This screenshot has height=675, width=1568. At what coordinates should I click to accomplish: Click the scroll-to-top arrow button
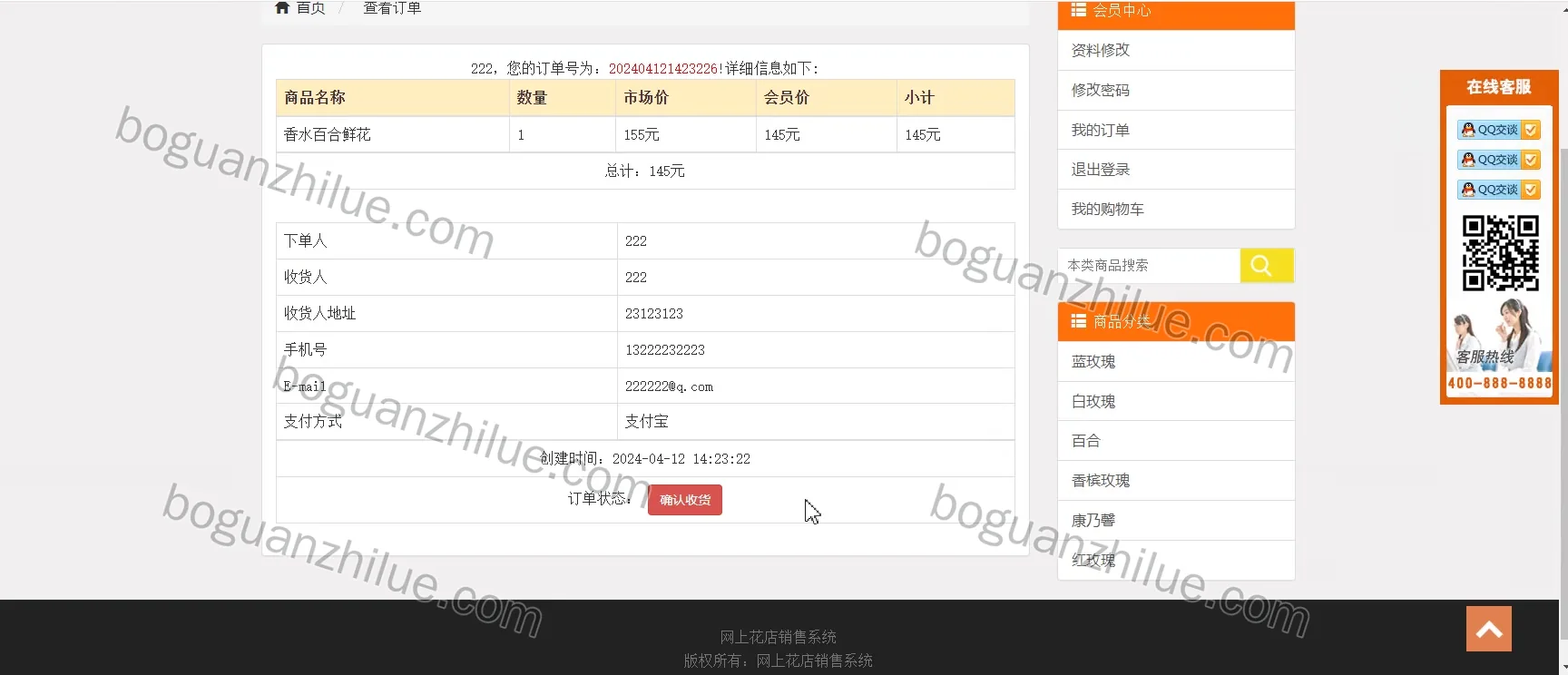1489,629
